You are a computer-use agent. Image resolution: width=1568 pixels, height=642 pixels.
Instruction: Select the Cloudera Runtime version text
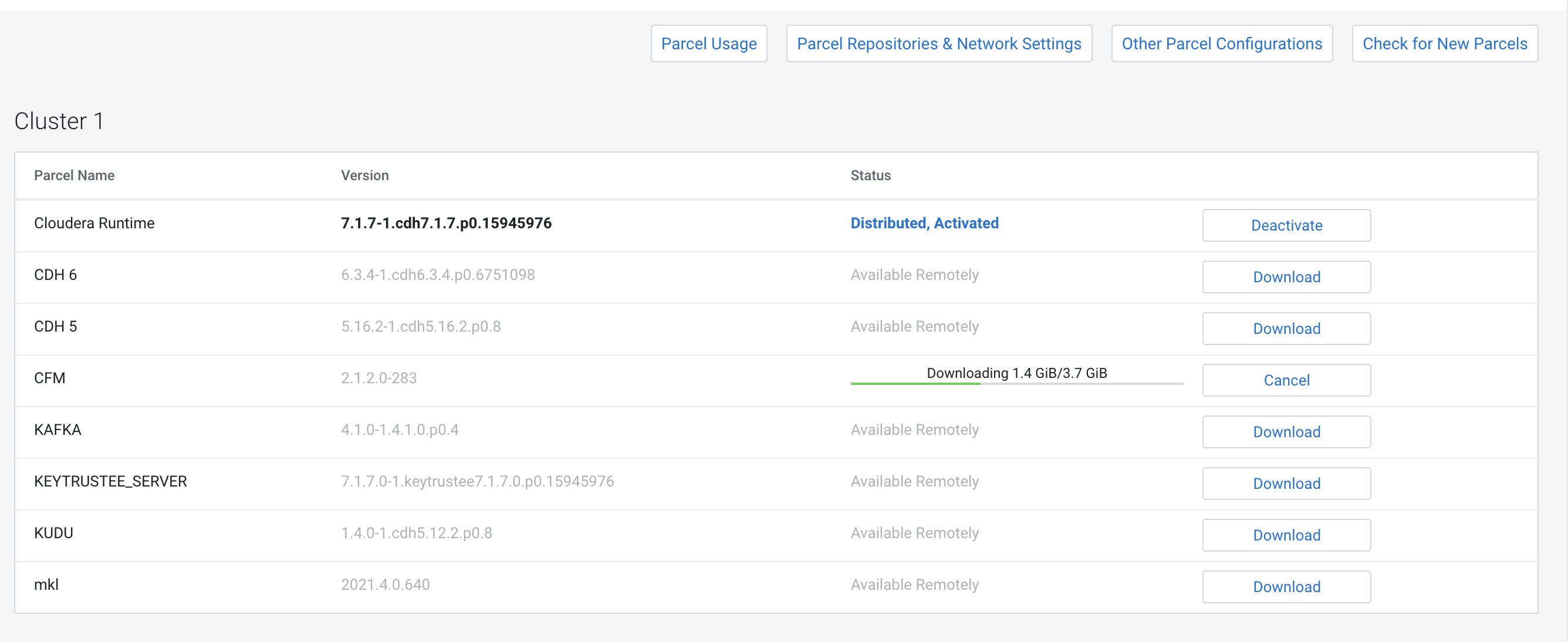(x=445, y=224)
